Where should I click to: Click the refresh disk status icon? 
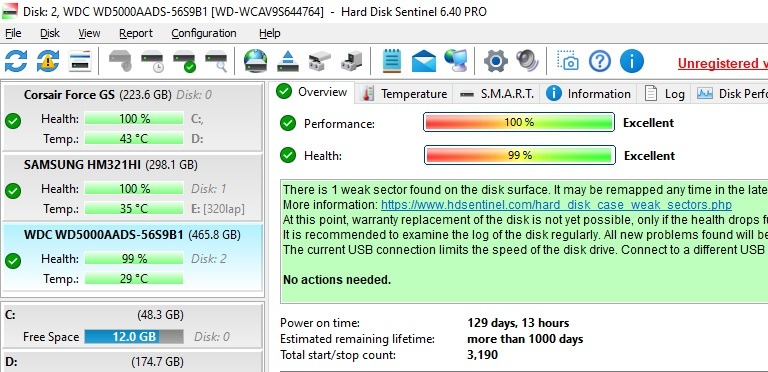[x=16, y=62]
